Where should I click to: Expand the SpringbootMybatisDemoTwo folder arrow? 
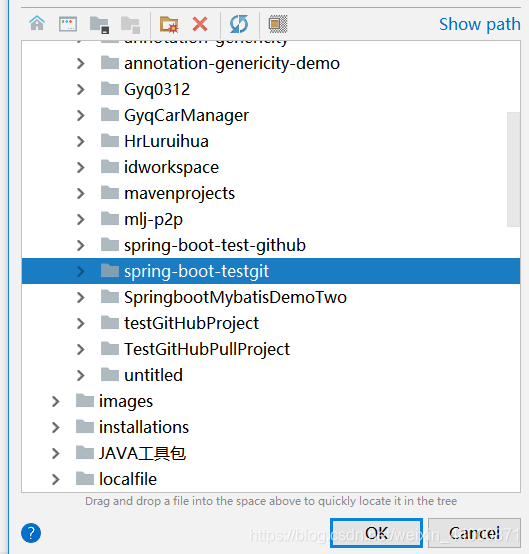click(x=81, y=297)
